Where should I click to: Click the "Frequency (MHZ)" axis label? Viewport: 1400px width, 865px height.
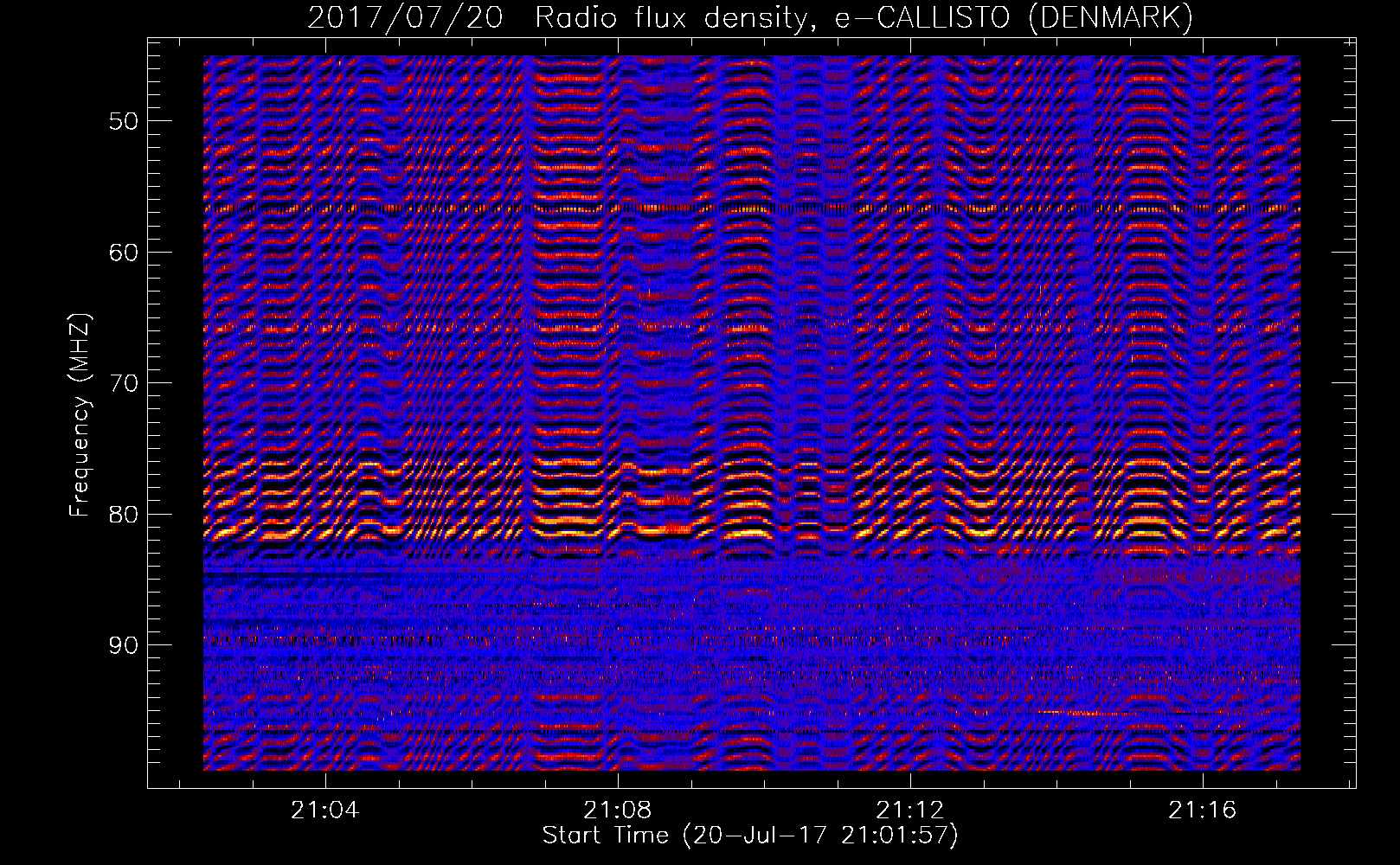point(80,415)
